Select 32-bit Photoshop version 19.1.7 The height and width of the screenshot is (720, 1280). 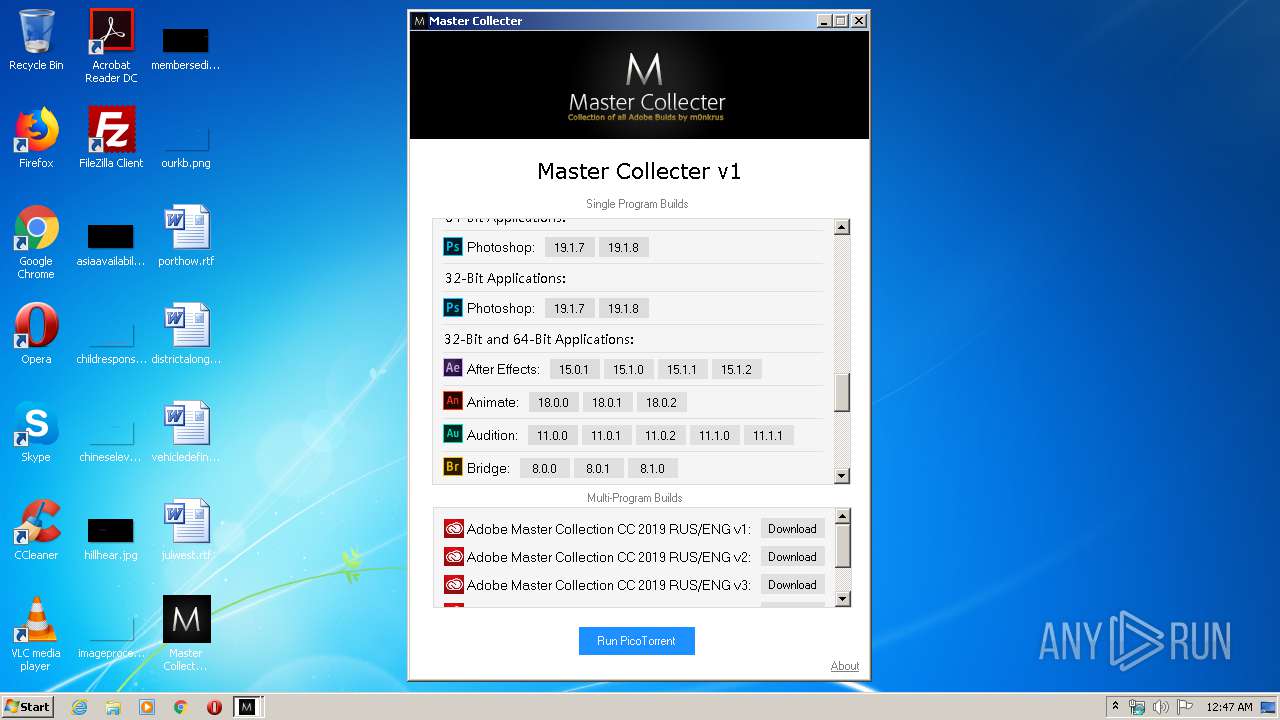(x=570, y=308)
